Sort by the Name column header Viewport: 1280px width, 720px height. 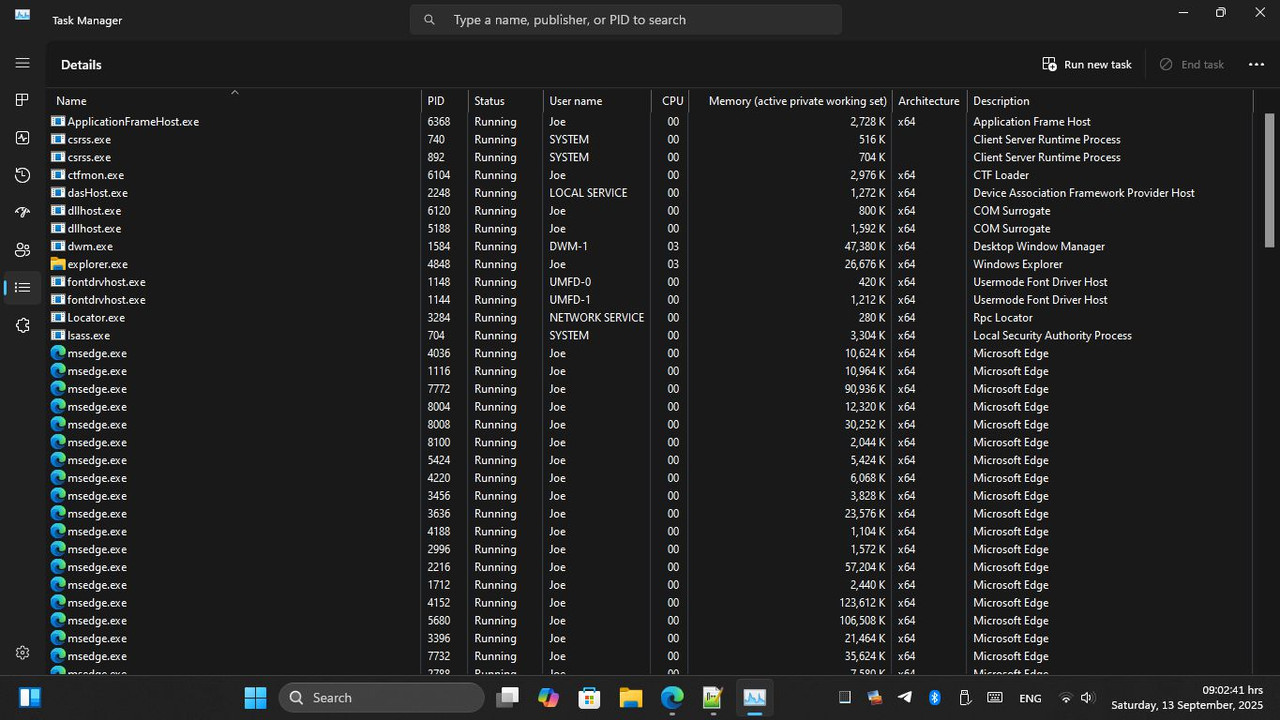tap(235, 101)
